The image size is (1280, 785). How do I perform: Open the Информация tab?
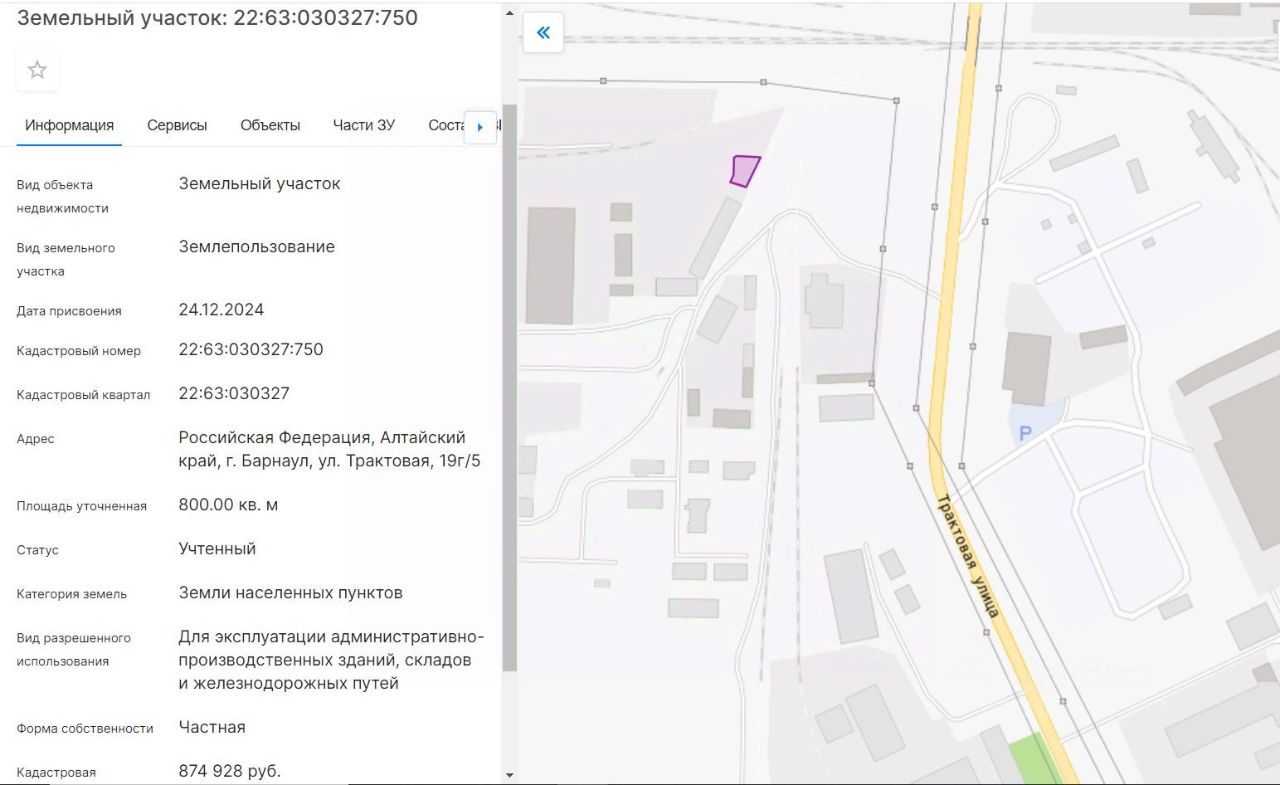point(69,125)
